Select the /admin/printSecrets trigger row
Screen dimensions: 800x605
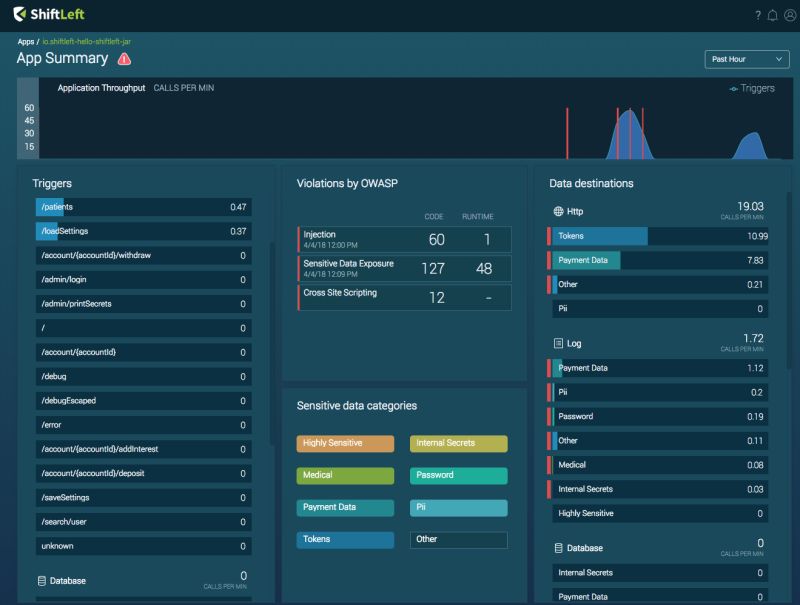[x=144, y=304]
